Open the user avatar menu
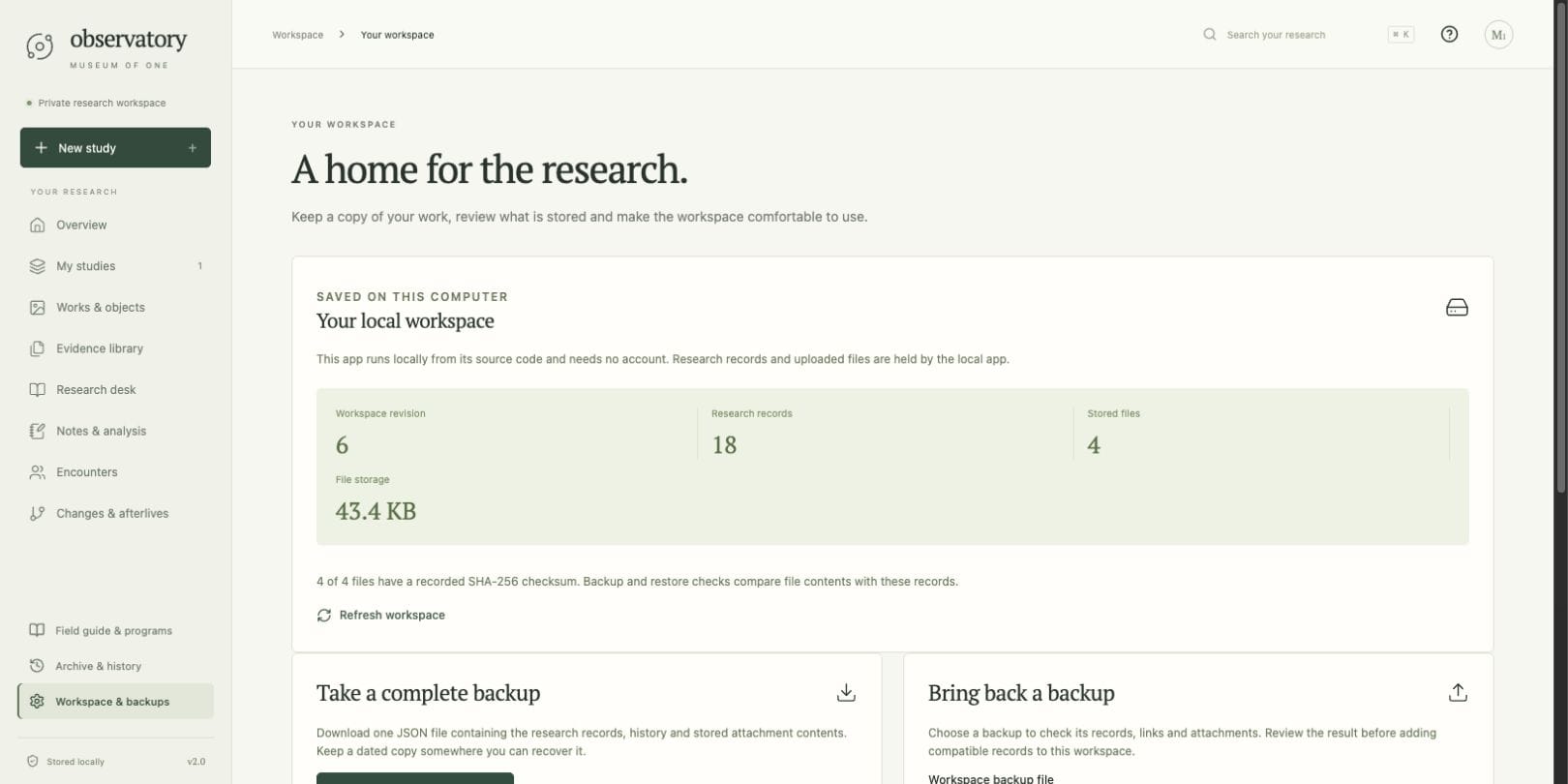 (1498, 35)
